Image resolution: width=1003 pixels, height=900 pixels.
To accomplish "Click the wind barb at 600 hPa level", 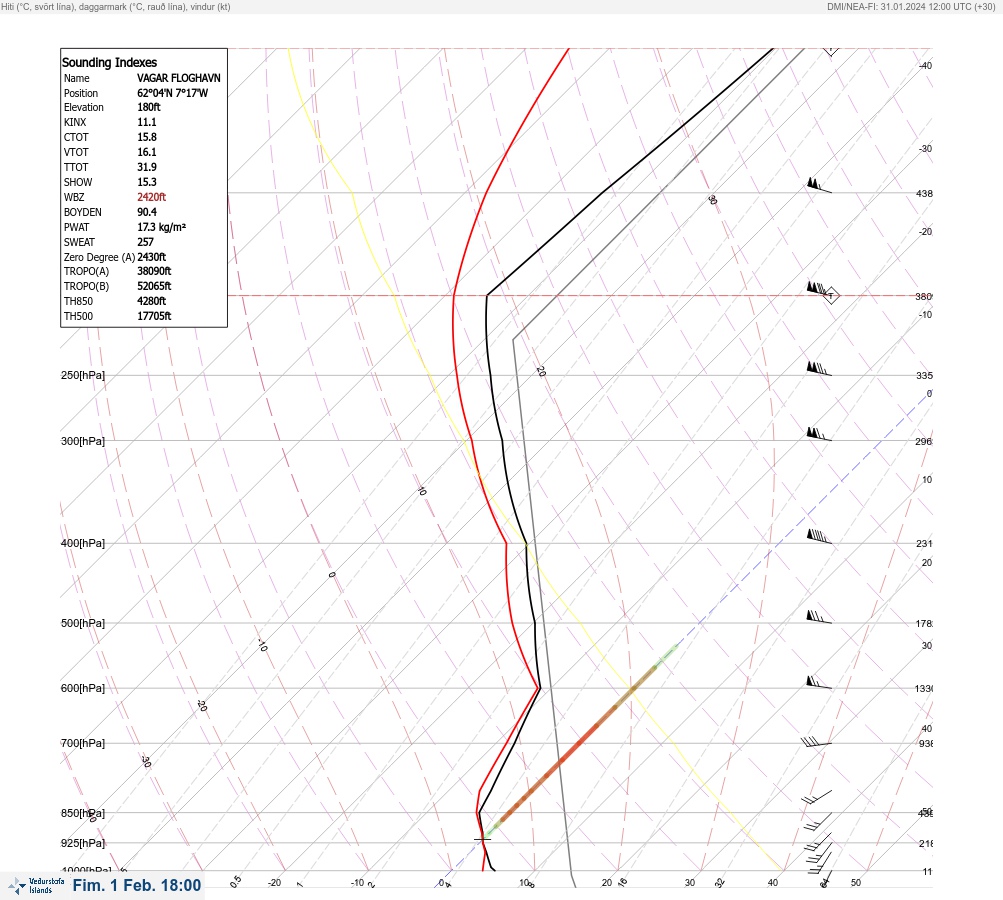I will pyautogui.click(x=819, y=683).
